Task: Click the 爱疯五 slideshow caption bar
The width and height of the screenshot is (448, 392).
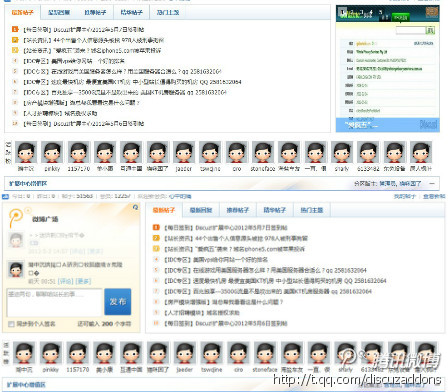Action: pos(388,125)
